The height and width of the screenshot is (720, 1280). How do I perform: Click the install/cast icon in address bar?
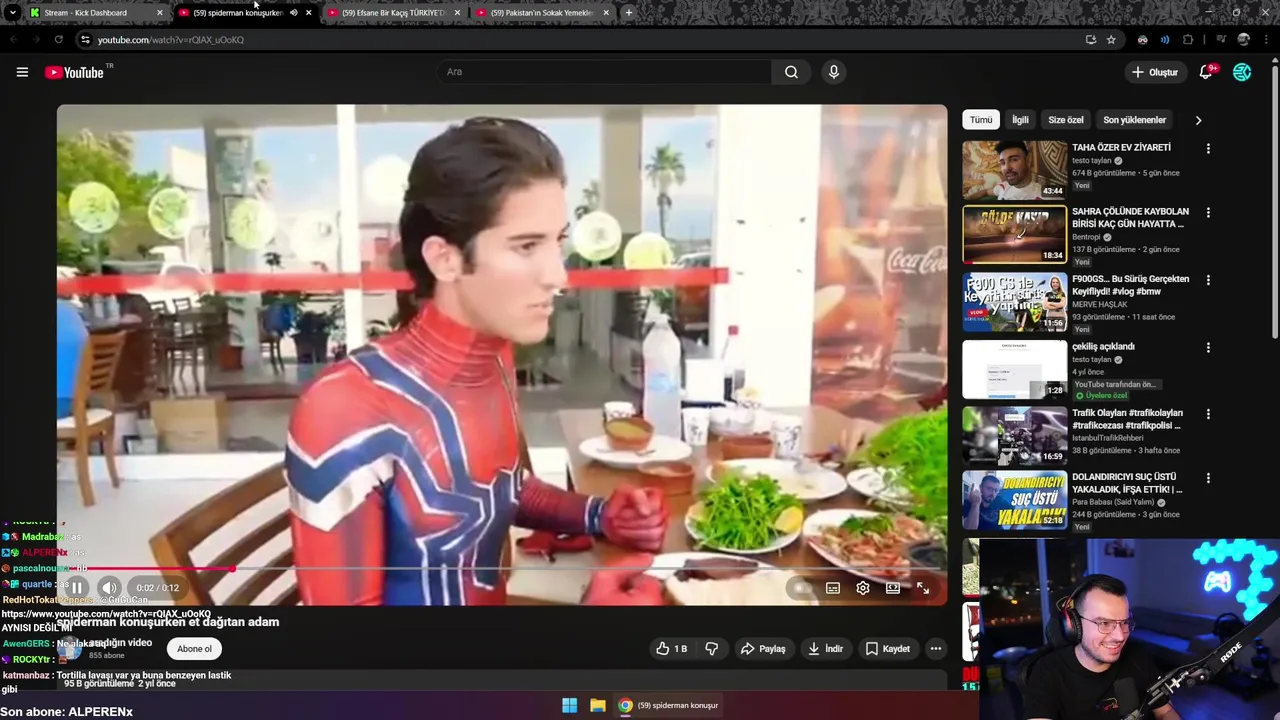[1091, 40]
